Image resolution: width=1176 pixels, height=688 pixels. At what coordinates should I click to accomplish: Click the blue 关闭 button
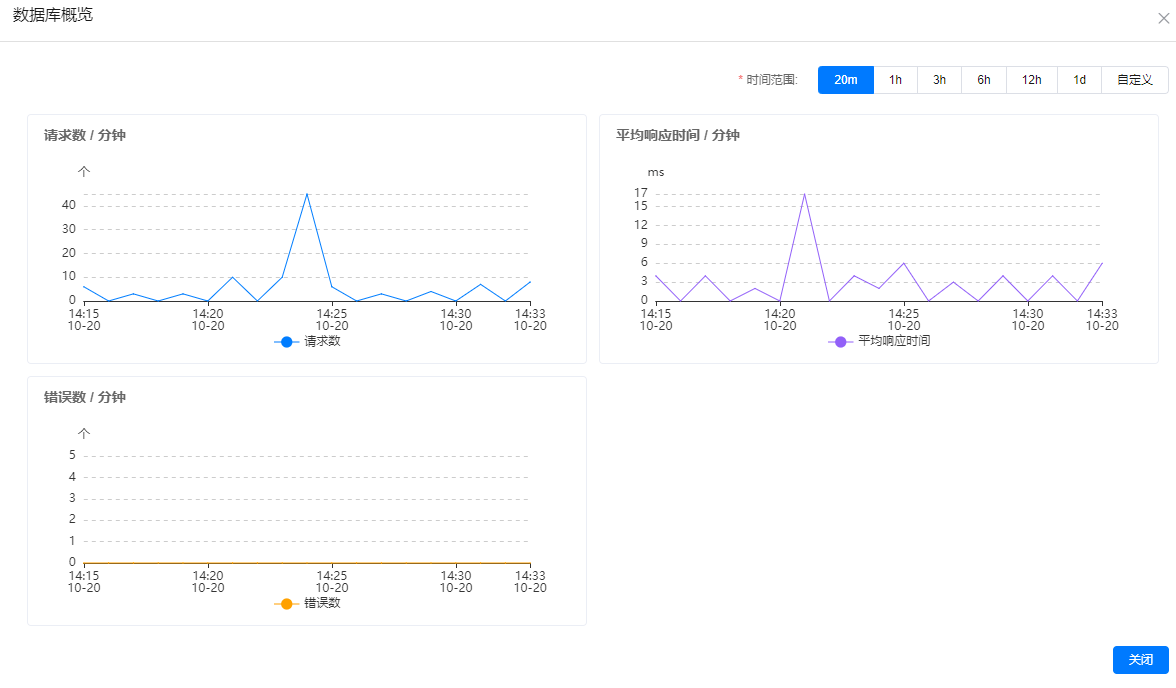pos(1140,660)
